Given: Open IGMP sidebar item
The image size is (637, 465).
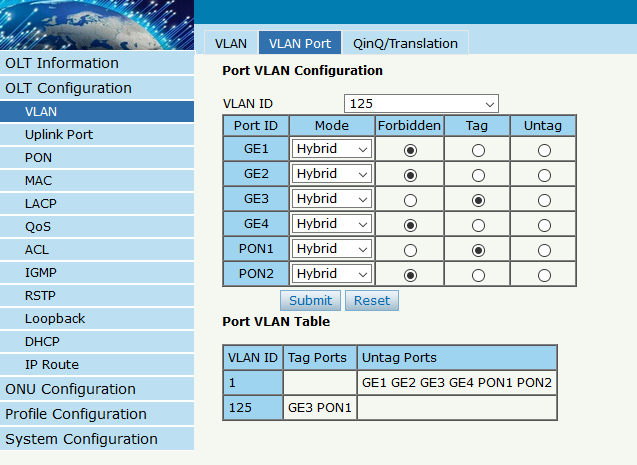Looking at the screenshot, I should [x=97, y=273].
